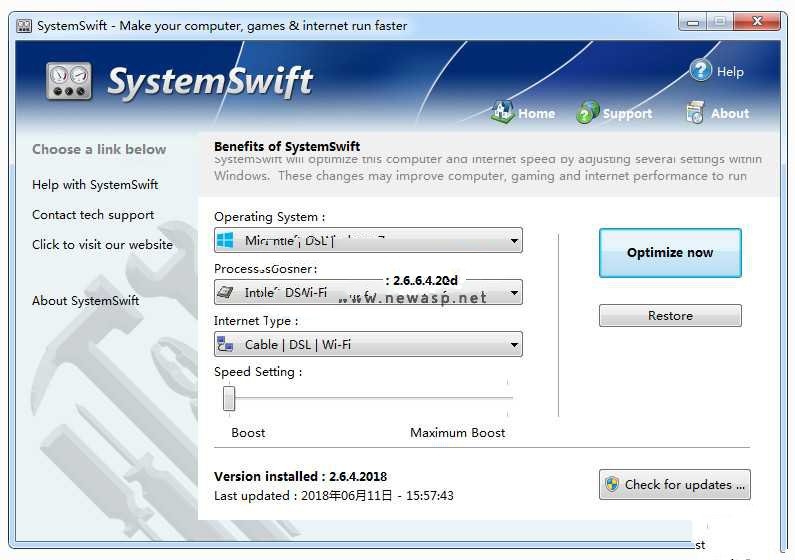Click the Optimize now button
The width and height of the screenshot is (795, 560).
(x=670, y=253)
